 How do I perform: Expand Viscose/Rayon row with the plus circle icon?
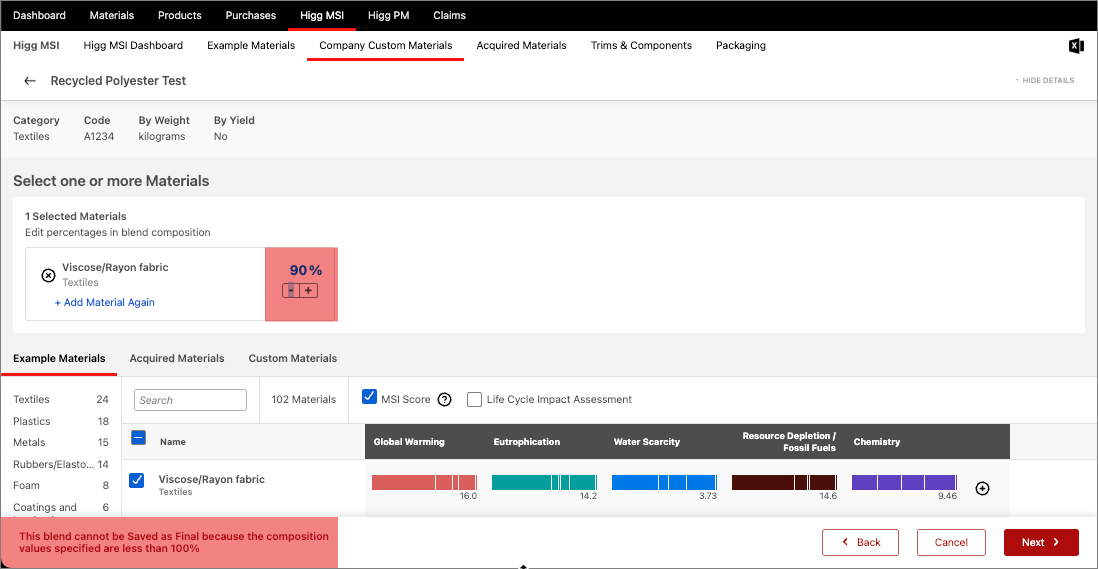[982, 489]
